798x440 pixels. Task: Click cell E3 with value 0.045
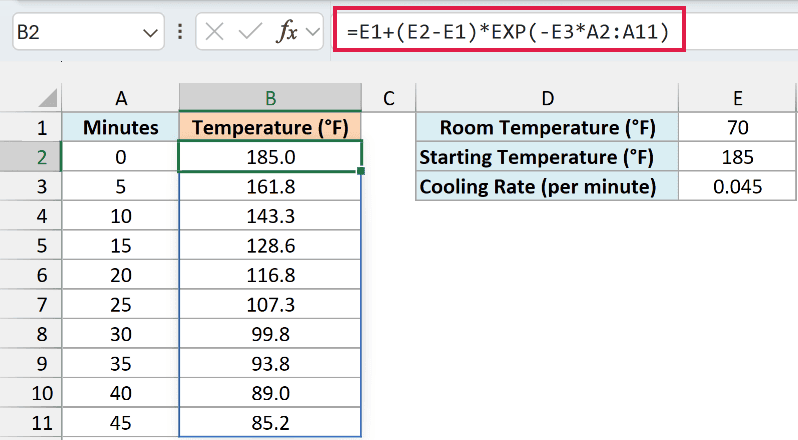tap(737, 187)
